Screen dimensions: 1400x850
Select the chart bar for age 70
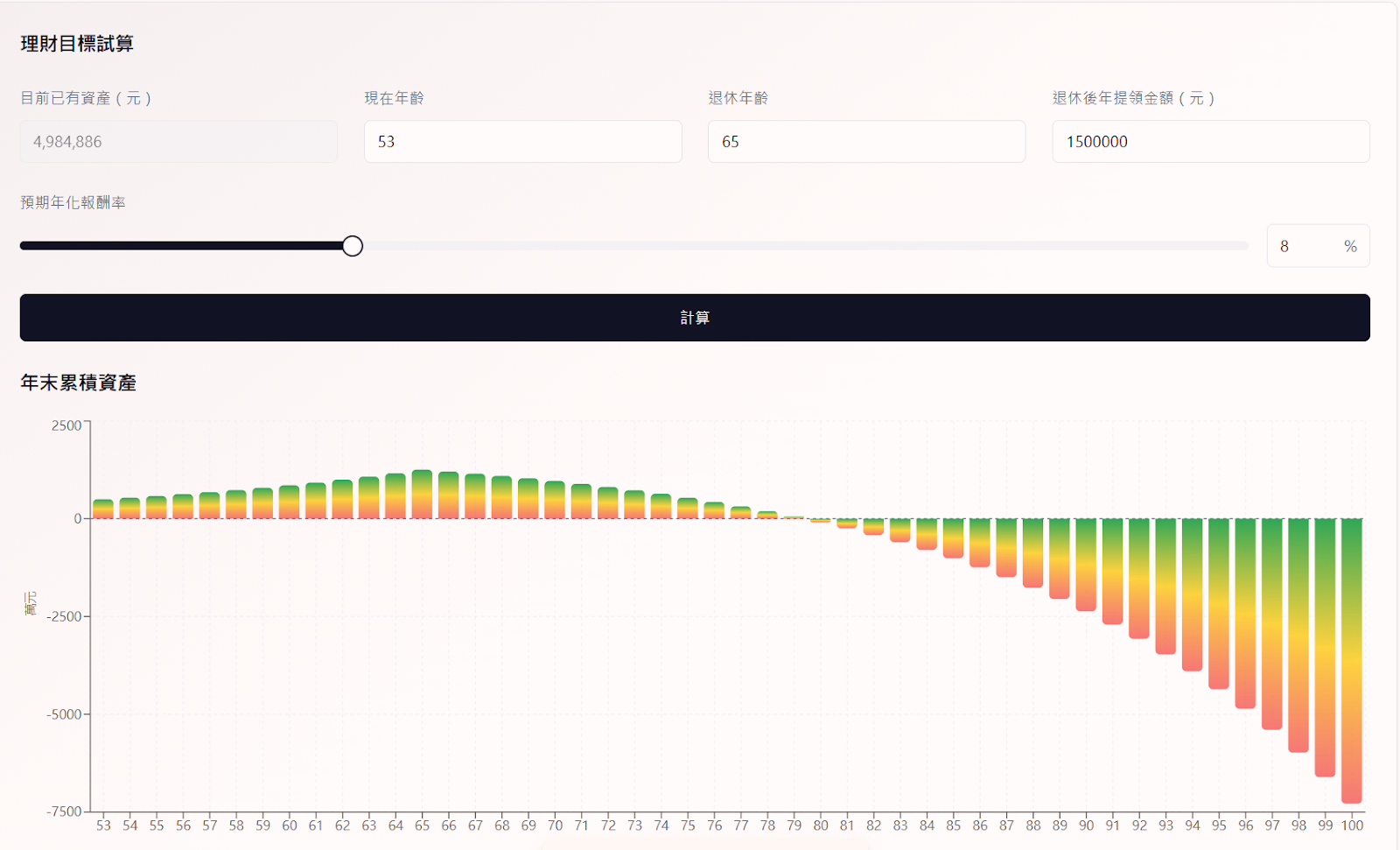point(555,500)
